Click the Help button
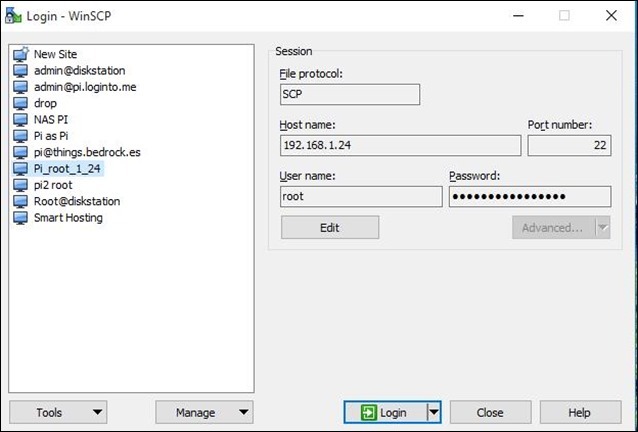Image resolution: width=638 pixels, height=432 pixels. [580, 412]
